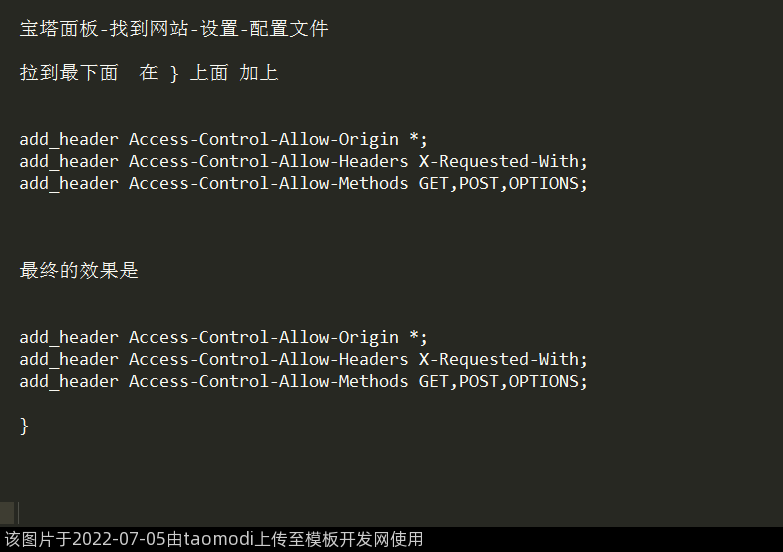Viewport: 783px width, 552px height.
Task: Click Access-Control-Allow-Headers in the second code block
Action: click(268, 359)
